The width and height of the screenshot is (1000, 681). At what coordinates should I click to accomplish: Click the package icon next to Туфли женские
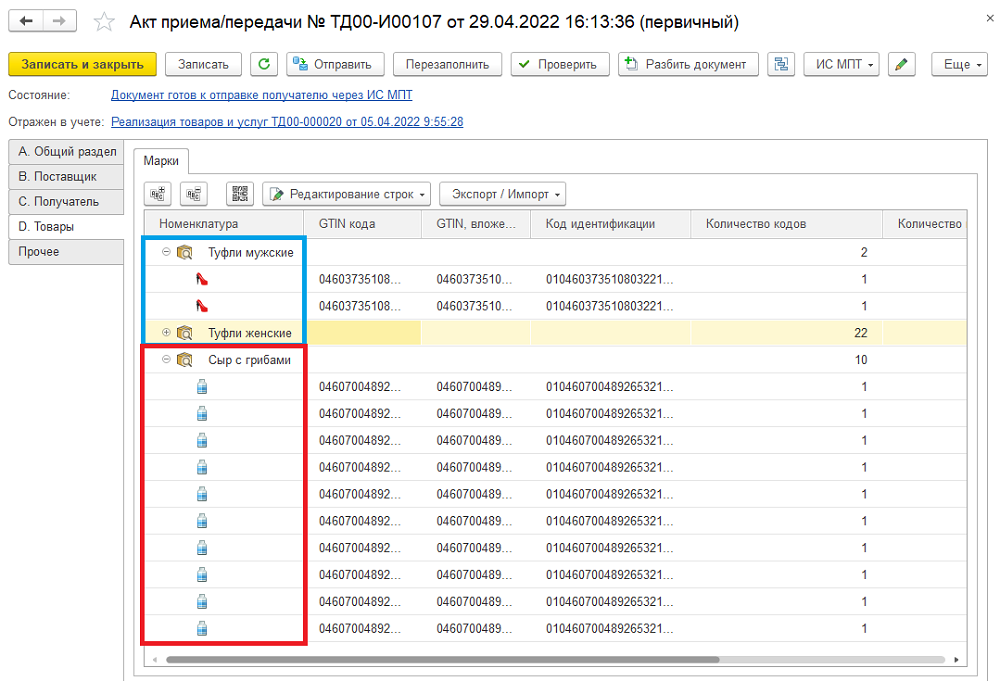pyautogui.click(x=185, y=333)
